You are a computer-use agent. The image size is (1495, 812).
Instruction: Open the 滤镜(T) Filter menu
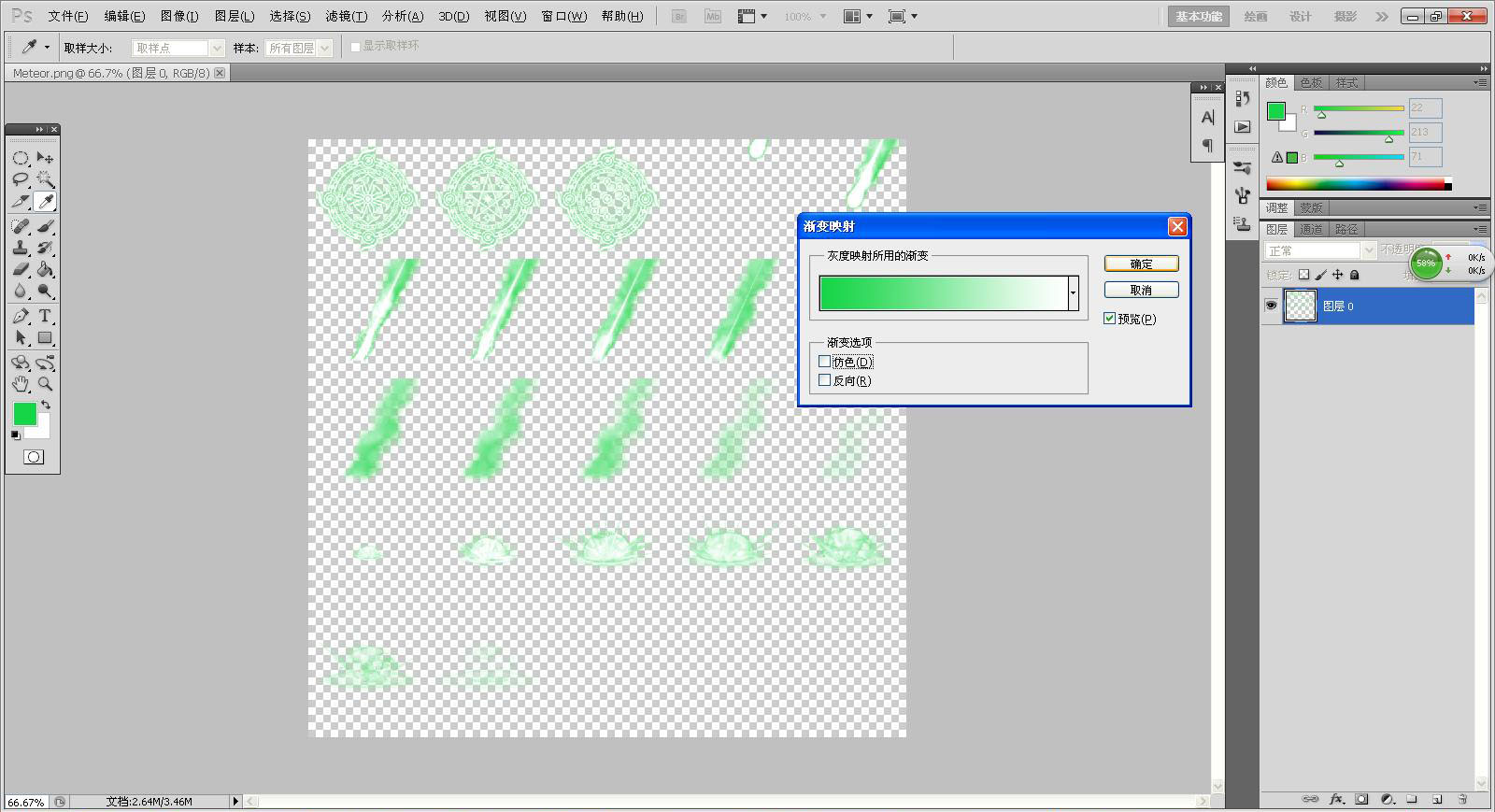pyautogui.click(x=346, y=16)
